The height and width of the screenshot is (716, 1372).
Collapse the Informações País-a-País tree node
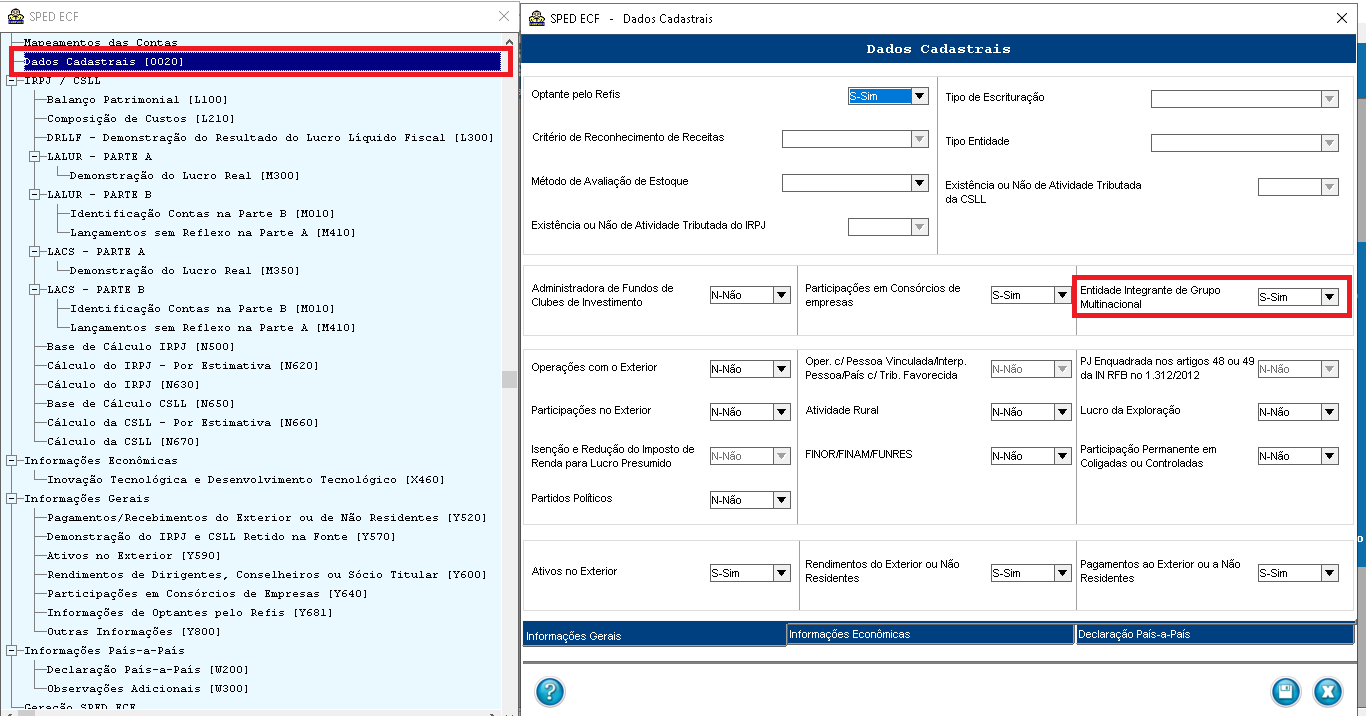click(x=11, y=651)
